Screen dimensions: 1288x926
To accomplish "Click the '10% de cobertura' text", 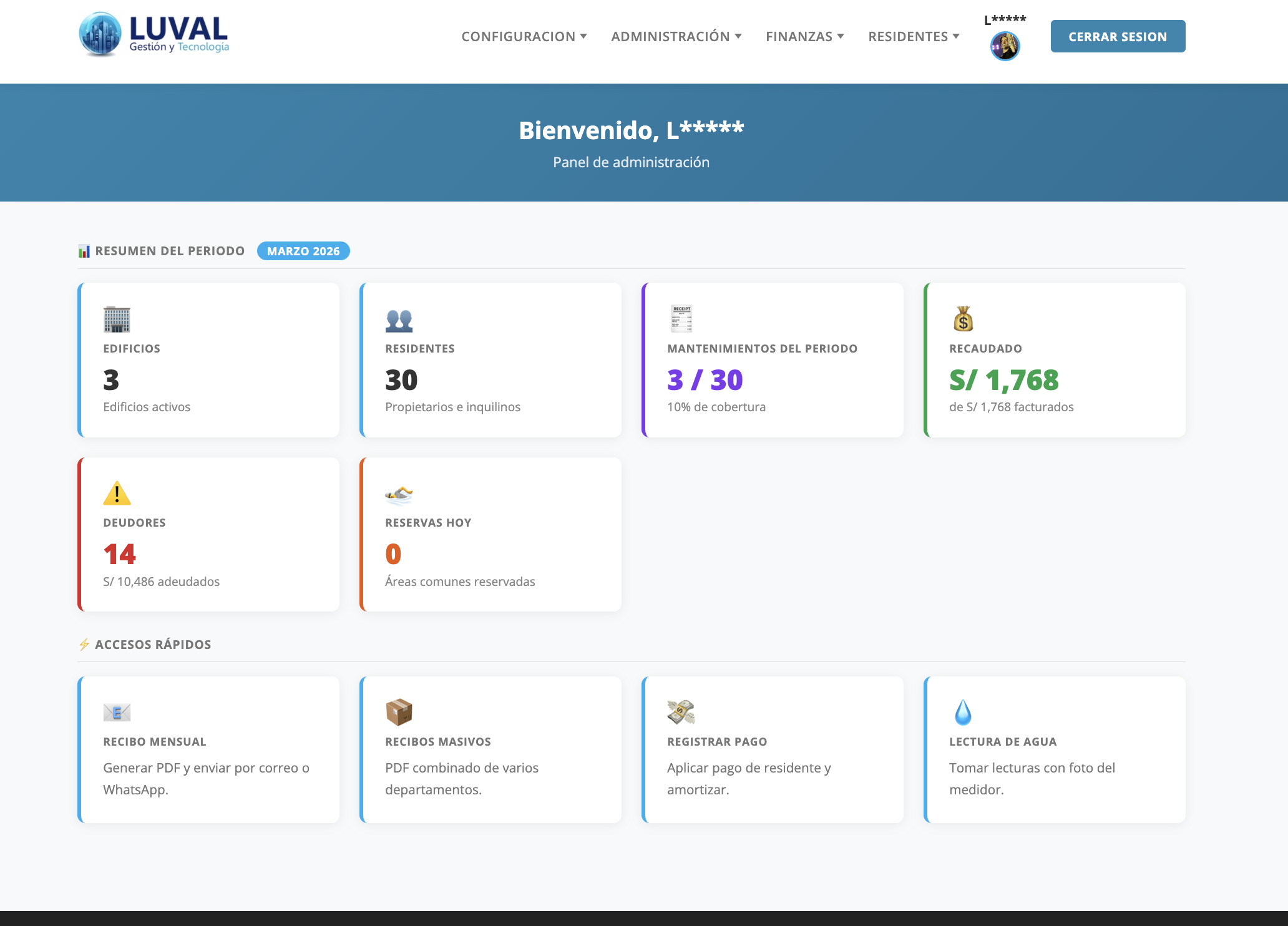I will point(716,407).
